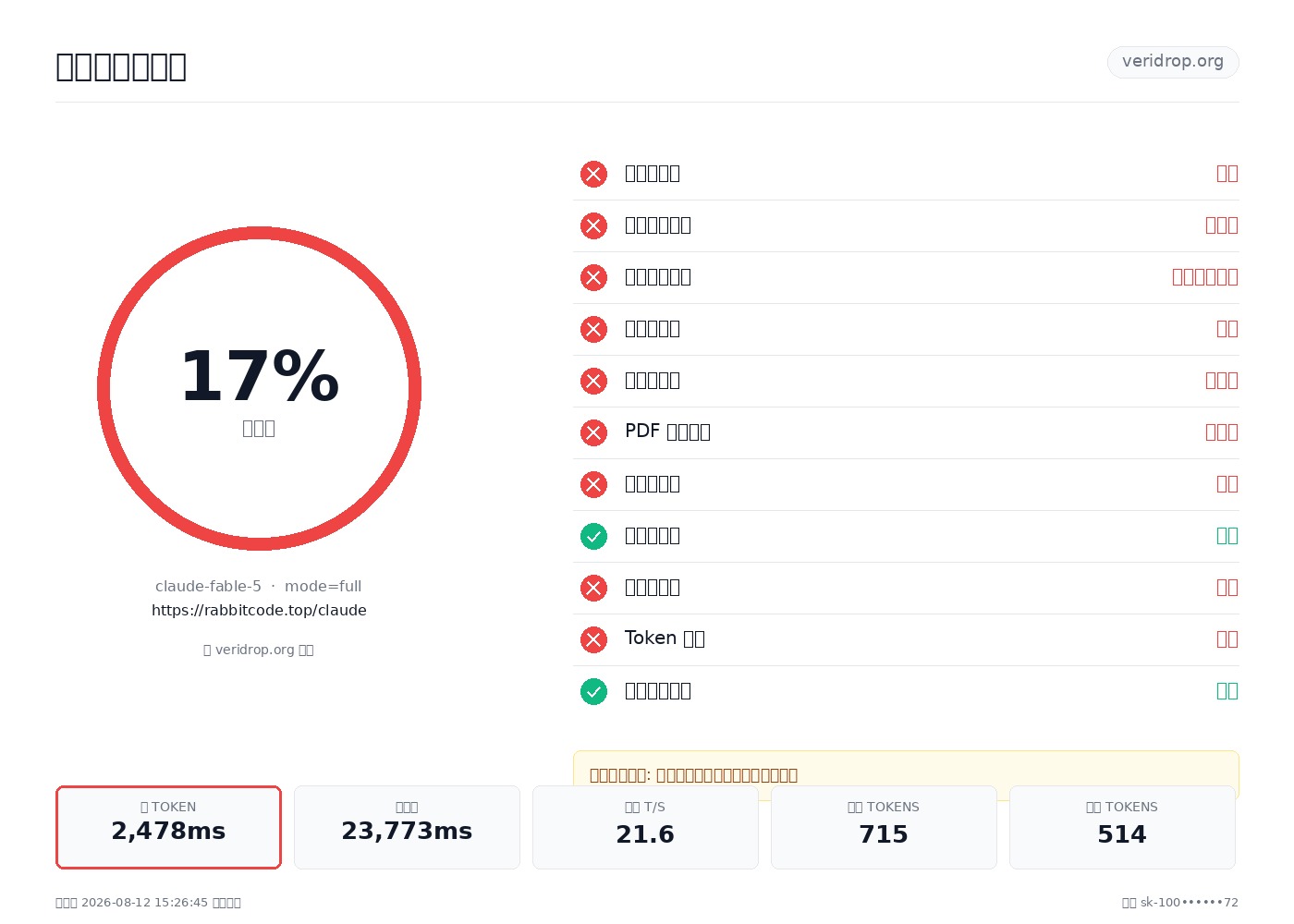This screenshot has height=924, width=1294.
Task: Click the green checkmark icon in last checklist row
Action: click(593, 691)
